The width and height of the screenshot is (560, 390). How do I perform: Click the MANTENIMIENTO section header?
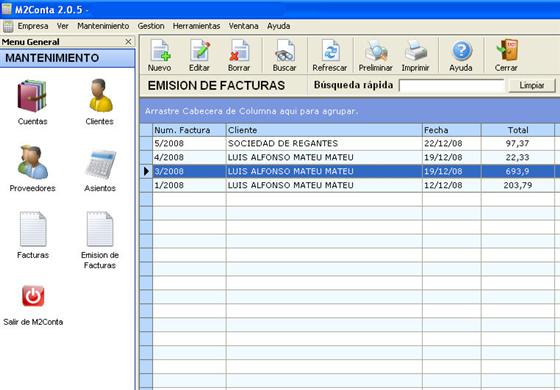[68, 58]
